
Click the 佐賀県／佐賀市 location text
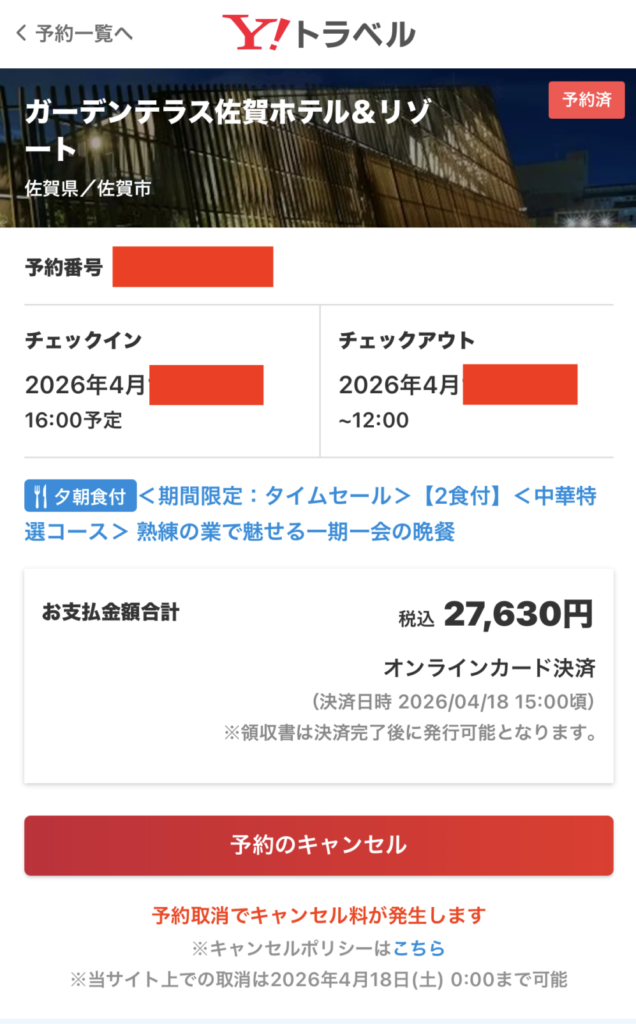[x=88, y=187]
